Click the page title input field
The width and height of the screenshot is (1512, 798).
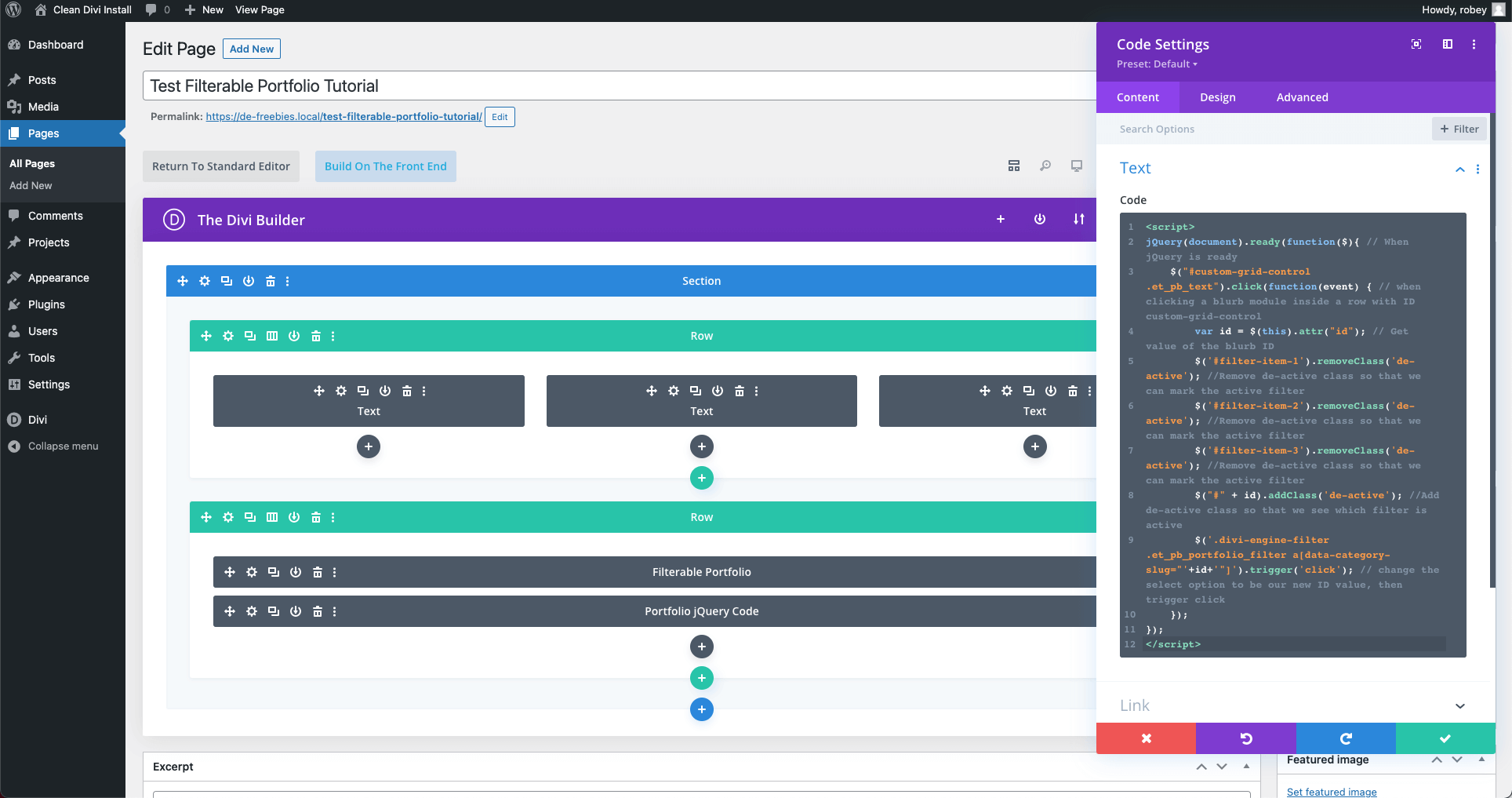pos(620,86)
